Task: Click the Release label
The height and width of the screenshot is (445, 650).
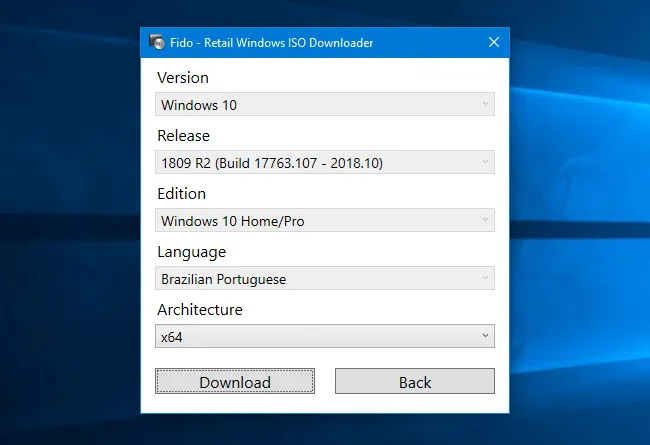Action: 184,136
